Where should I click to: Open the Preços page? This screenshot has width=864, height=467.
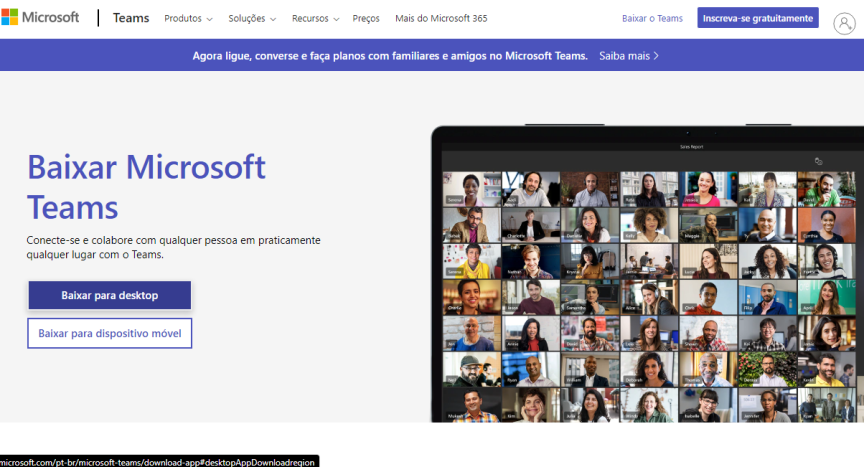tap(366, 18)
